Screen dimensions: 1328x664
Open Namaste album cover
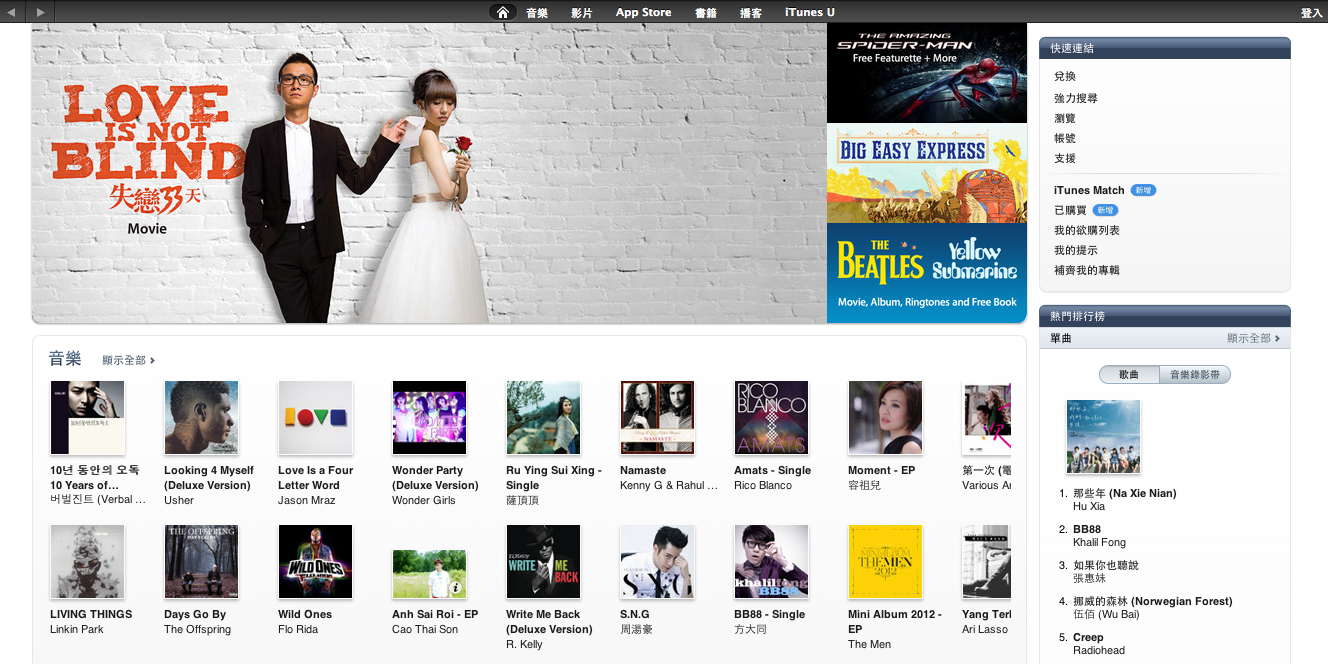tap(657, 418)
